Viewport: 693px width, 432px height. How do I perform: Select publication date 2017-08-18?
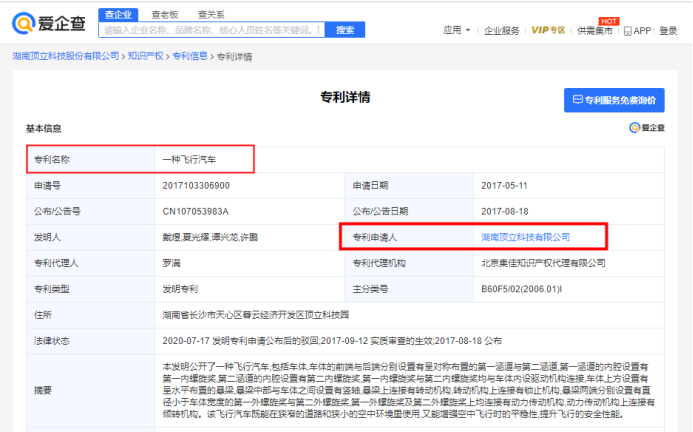(505, 211)
